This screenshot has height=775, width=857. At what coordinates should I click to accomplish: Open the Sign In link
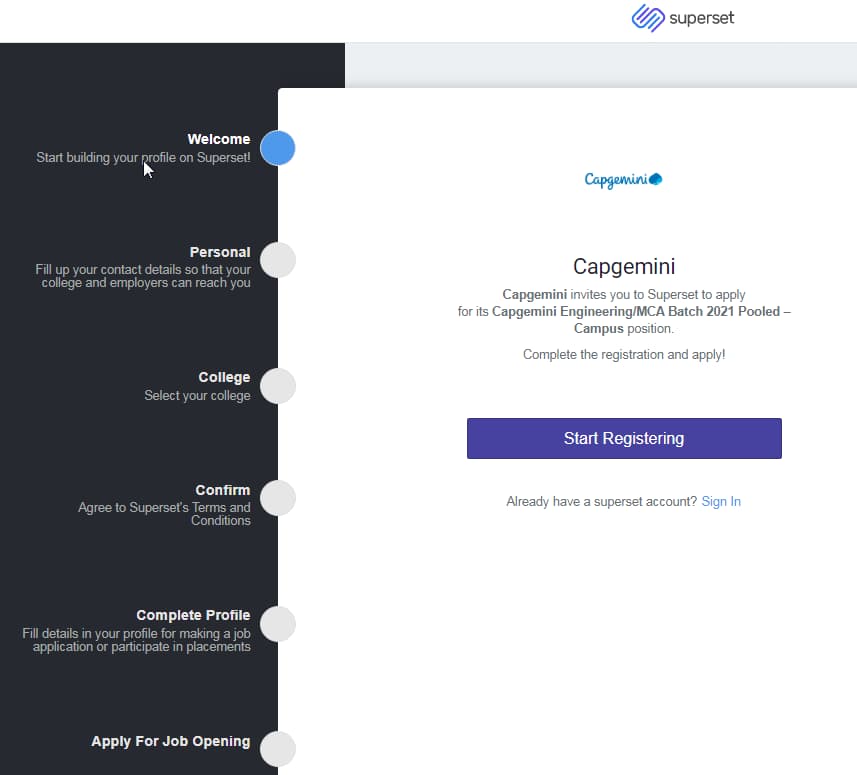tap(721, 501)
